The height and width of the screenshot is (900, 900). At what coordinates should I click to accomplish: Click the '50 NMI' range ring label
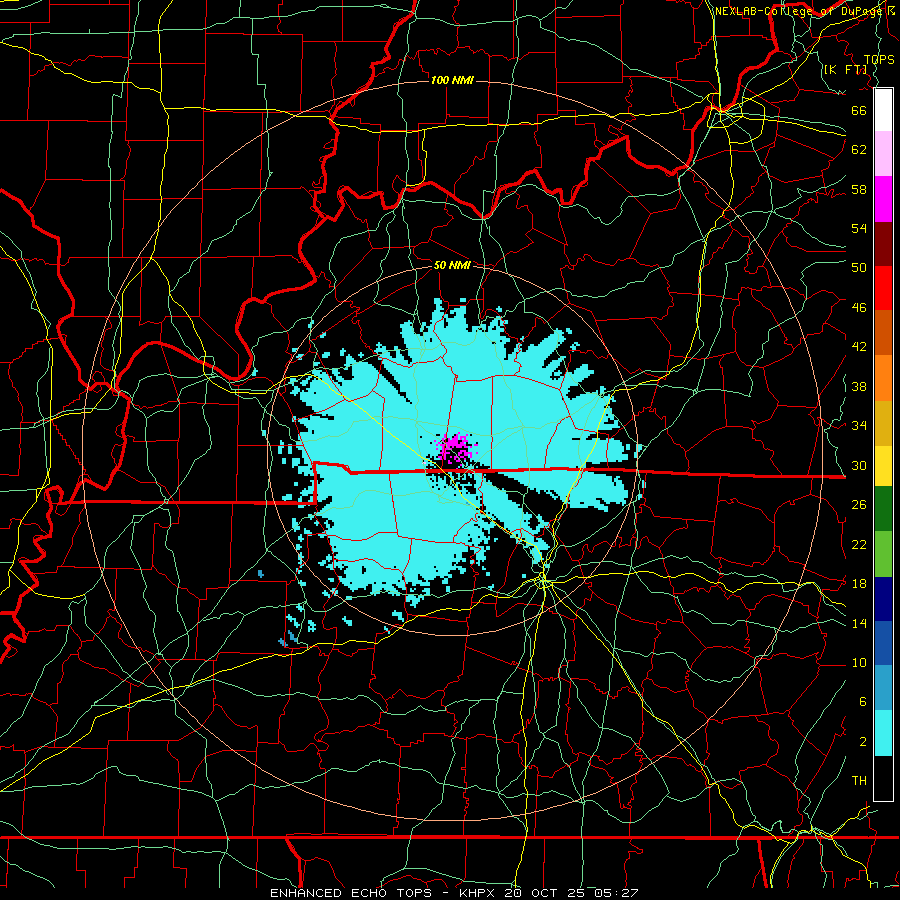pos(452,265)
